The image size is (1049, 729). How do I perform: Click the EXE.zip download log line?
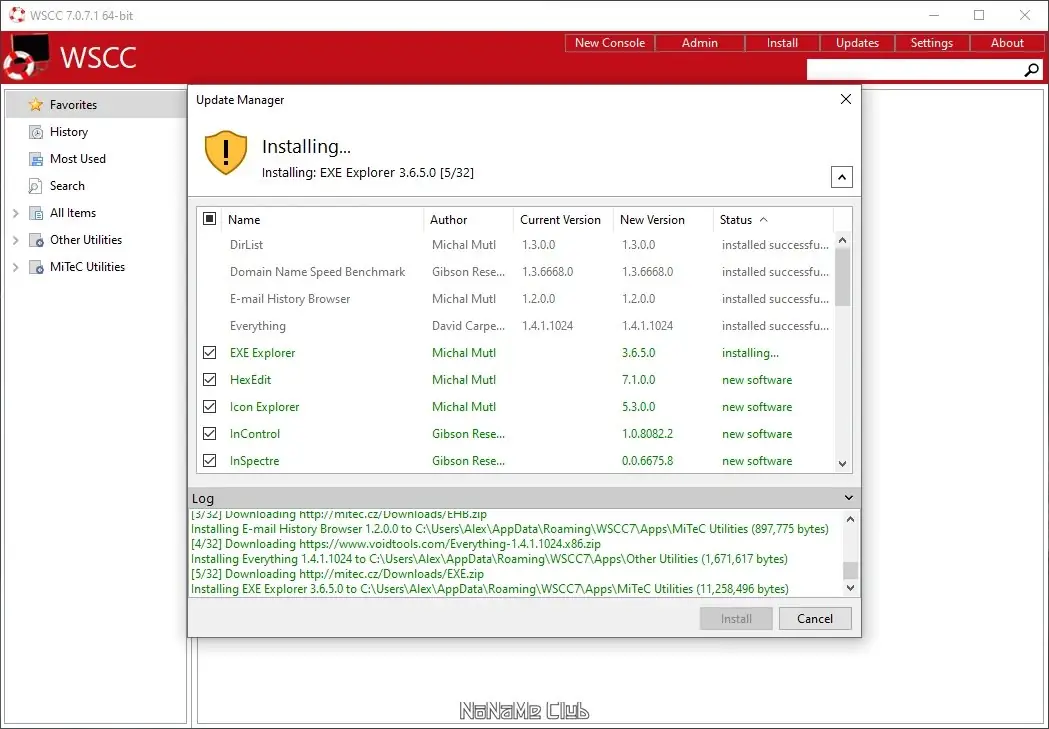click(337, 574)
